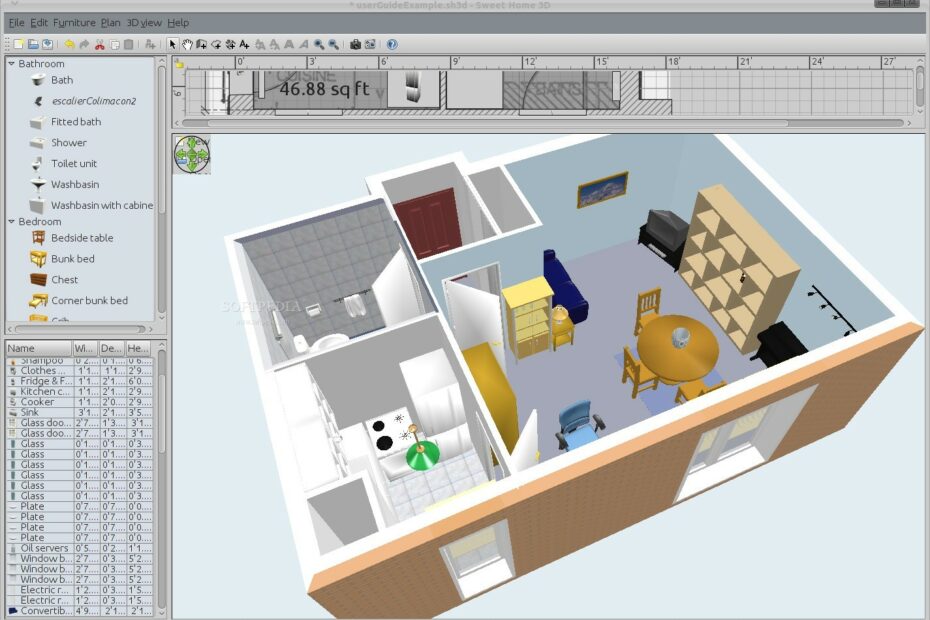Sort furniture list by De... depth column

(112, 348)
